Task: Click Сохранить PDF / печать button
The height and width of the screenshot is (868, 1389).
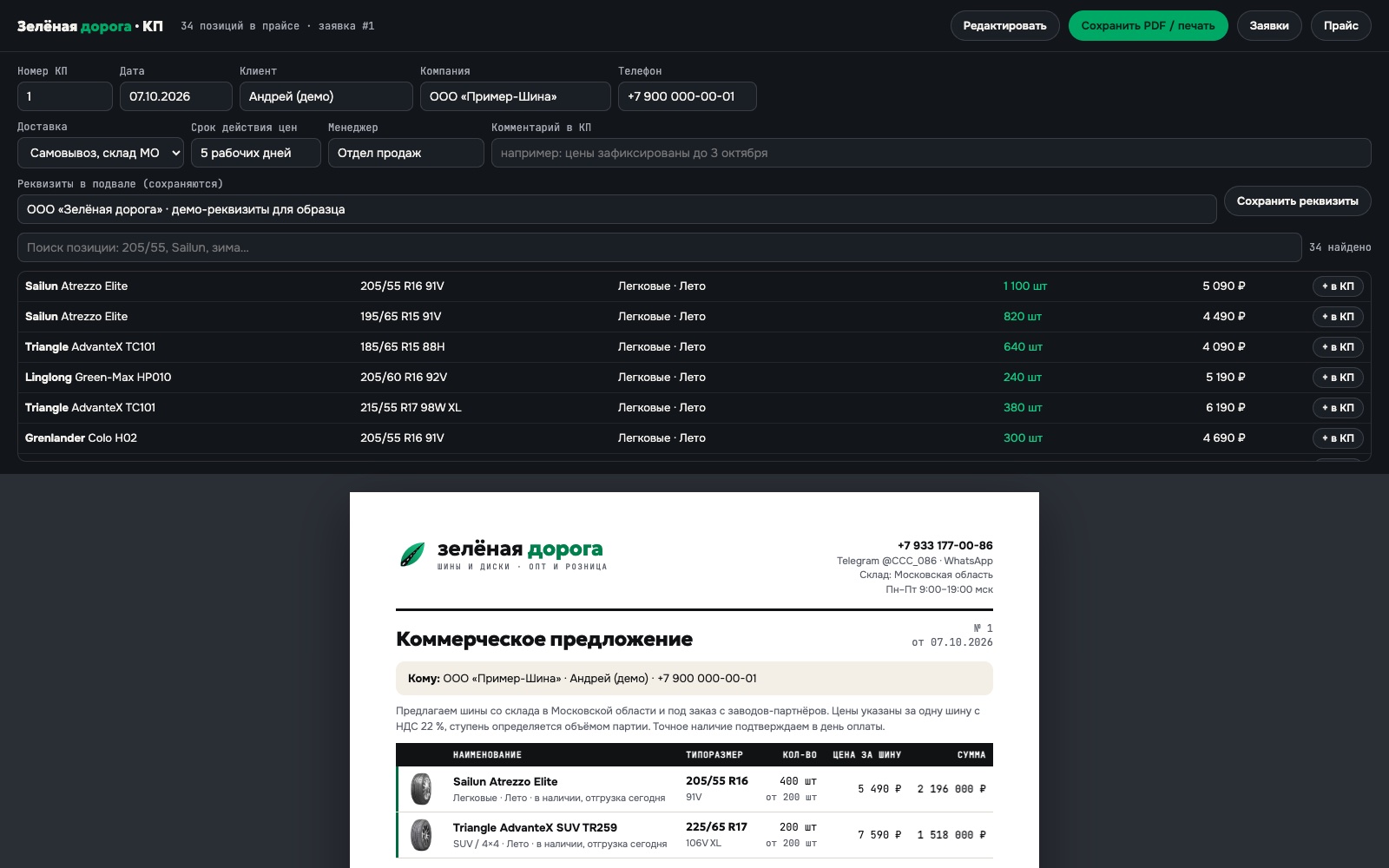Action: click(1148, 26)
